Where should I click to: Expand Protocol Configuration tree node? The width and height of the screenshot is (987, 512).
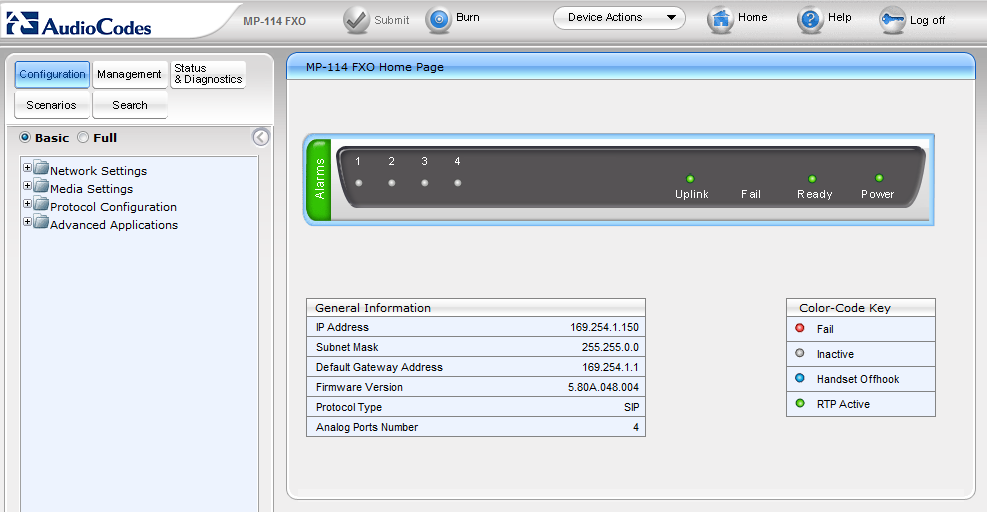pyautogui.click(x=27, y=203)
